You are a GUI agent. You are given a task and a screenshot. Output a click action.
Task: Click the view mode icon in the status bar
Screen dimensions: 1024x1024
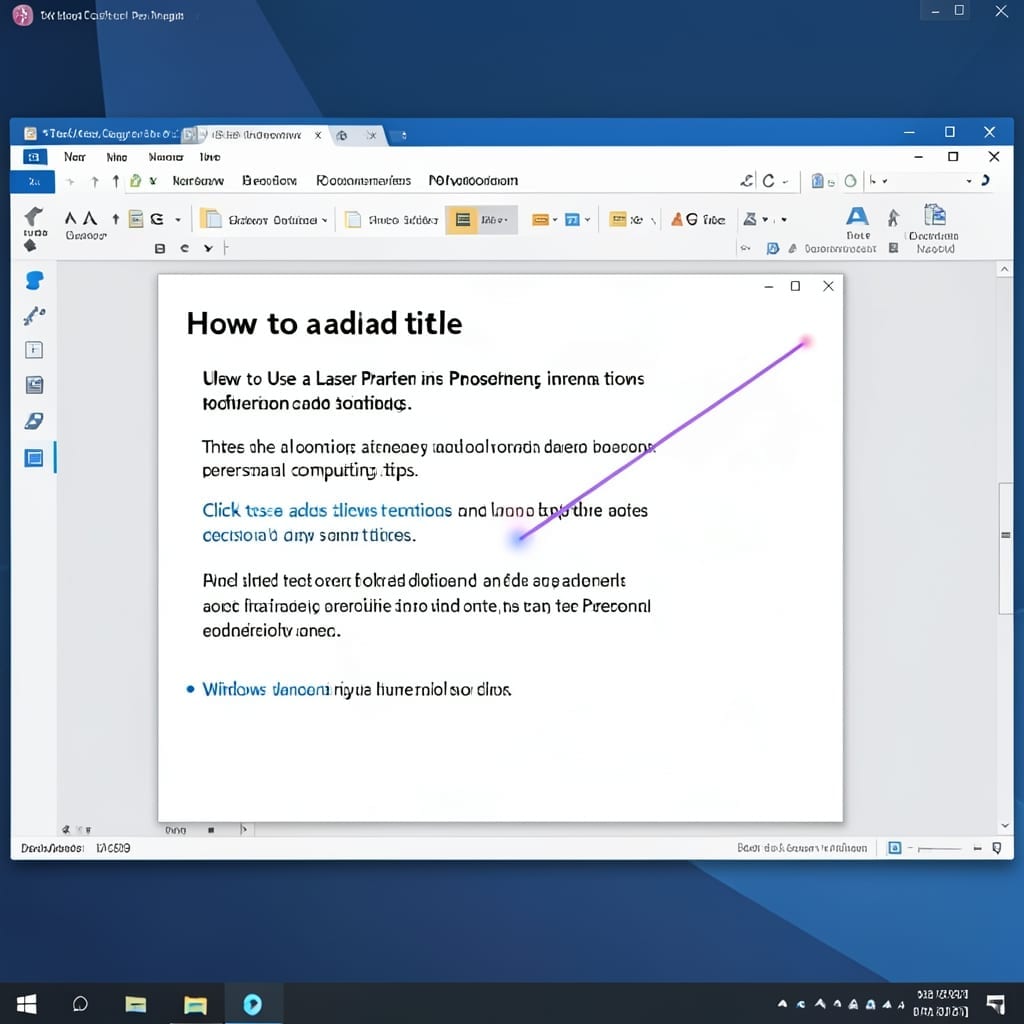tap(895, 848)
